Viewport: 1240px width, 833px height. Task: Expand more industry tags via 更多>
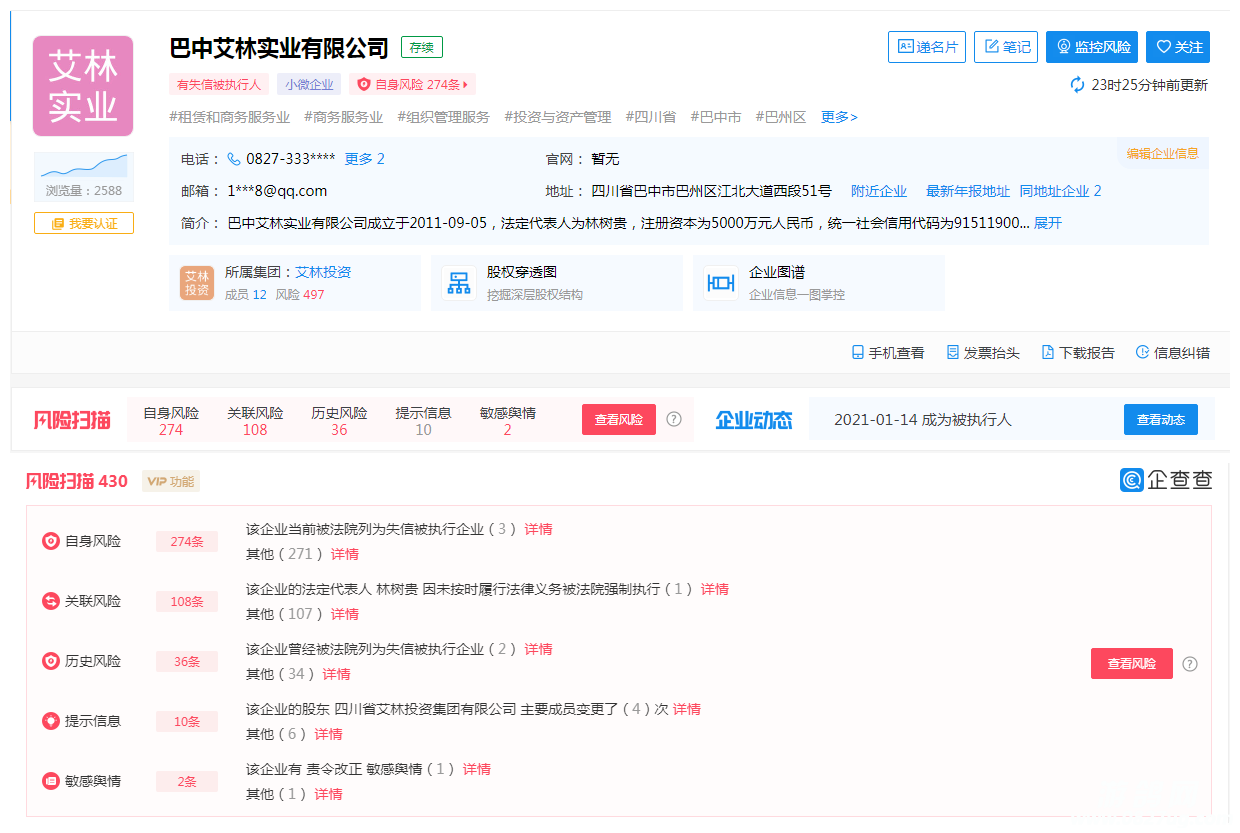coord(839,117)
